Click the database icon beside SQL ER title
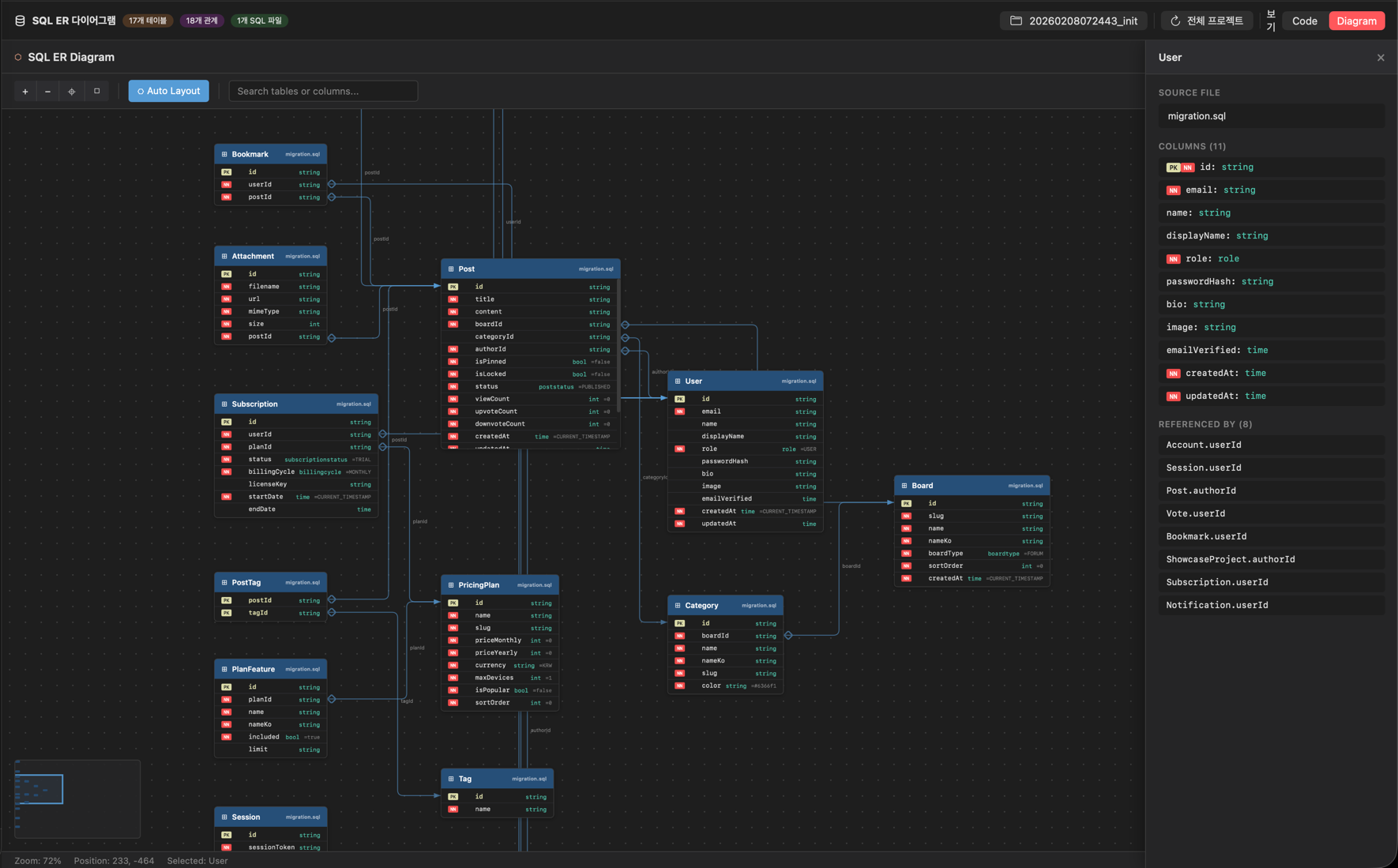 pyautogui.click(x=20, y=21)
